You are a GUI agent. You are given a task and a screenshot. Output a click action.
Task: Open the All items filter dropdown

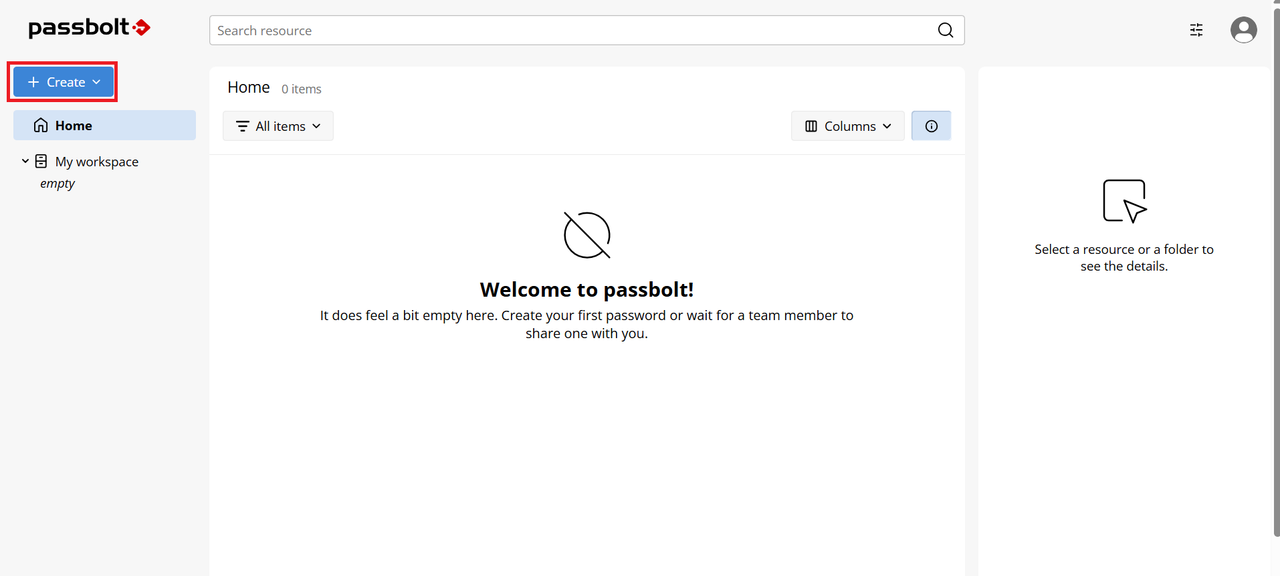(278, 126)
